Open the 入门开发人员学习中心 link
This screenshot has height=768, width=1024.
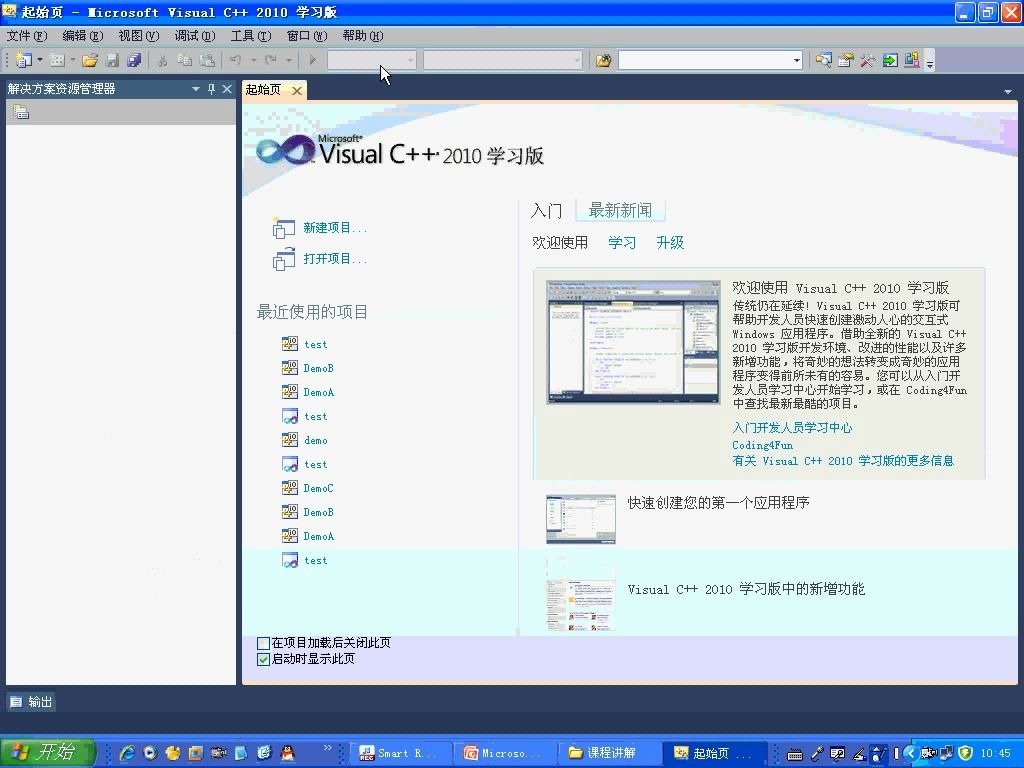[792, 428]
